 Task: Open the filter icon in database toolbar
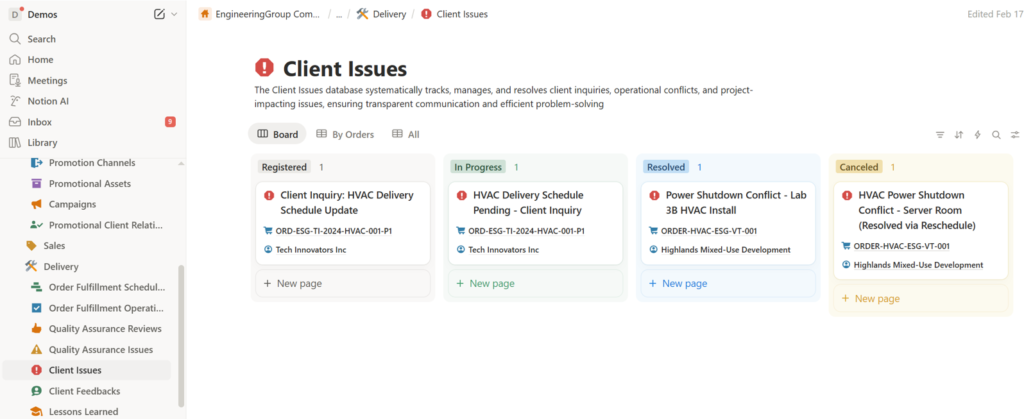[x=939, y=134]
